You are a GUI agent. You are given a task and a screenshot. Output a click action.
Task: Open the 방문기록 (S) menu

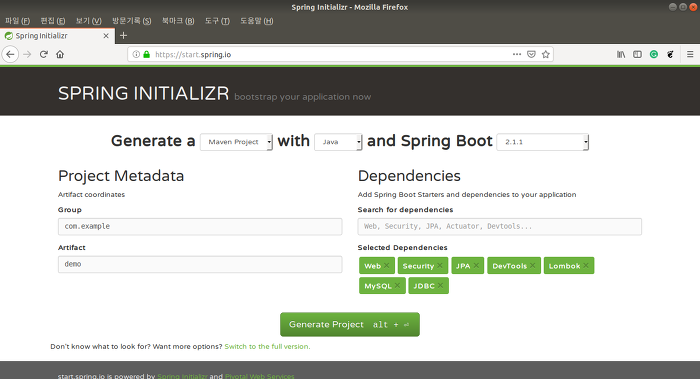[x=131, y=21]
